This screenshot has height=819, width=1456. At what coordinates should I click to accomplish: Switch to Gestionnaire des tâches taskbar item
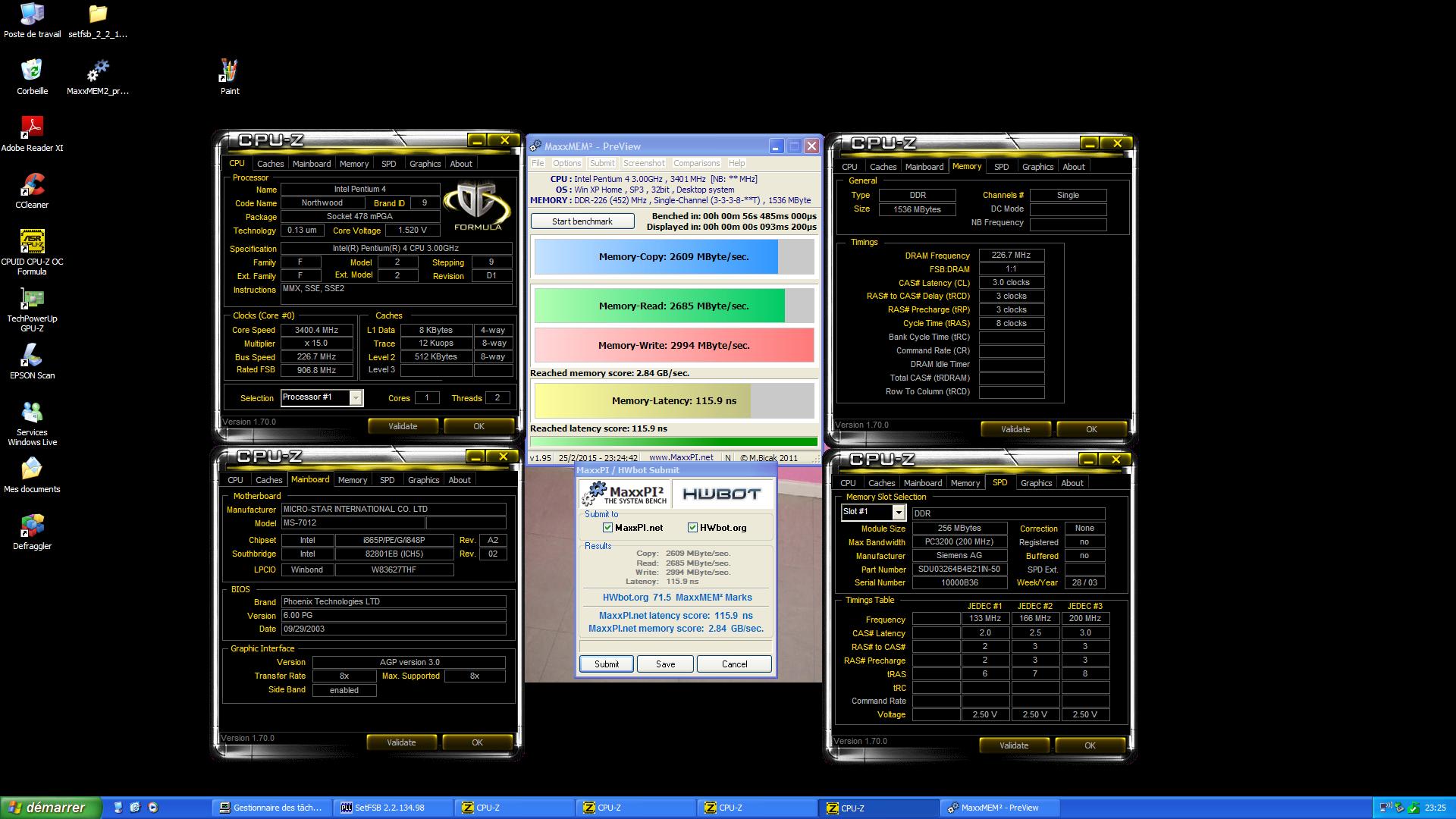click(271, 808)
